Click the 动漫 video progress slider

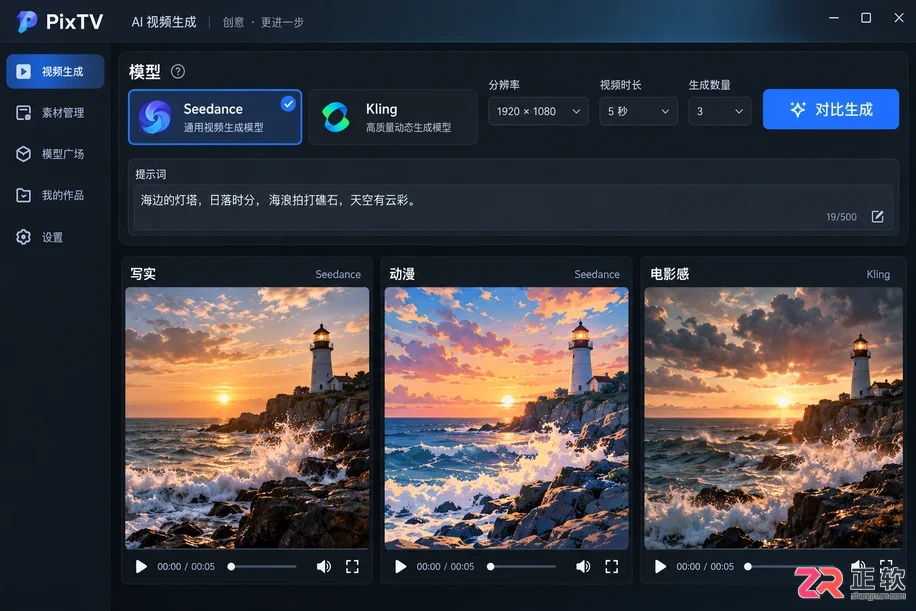tap(522, 567)
